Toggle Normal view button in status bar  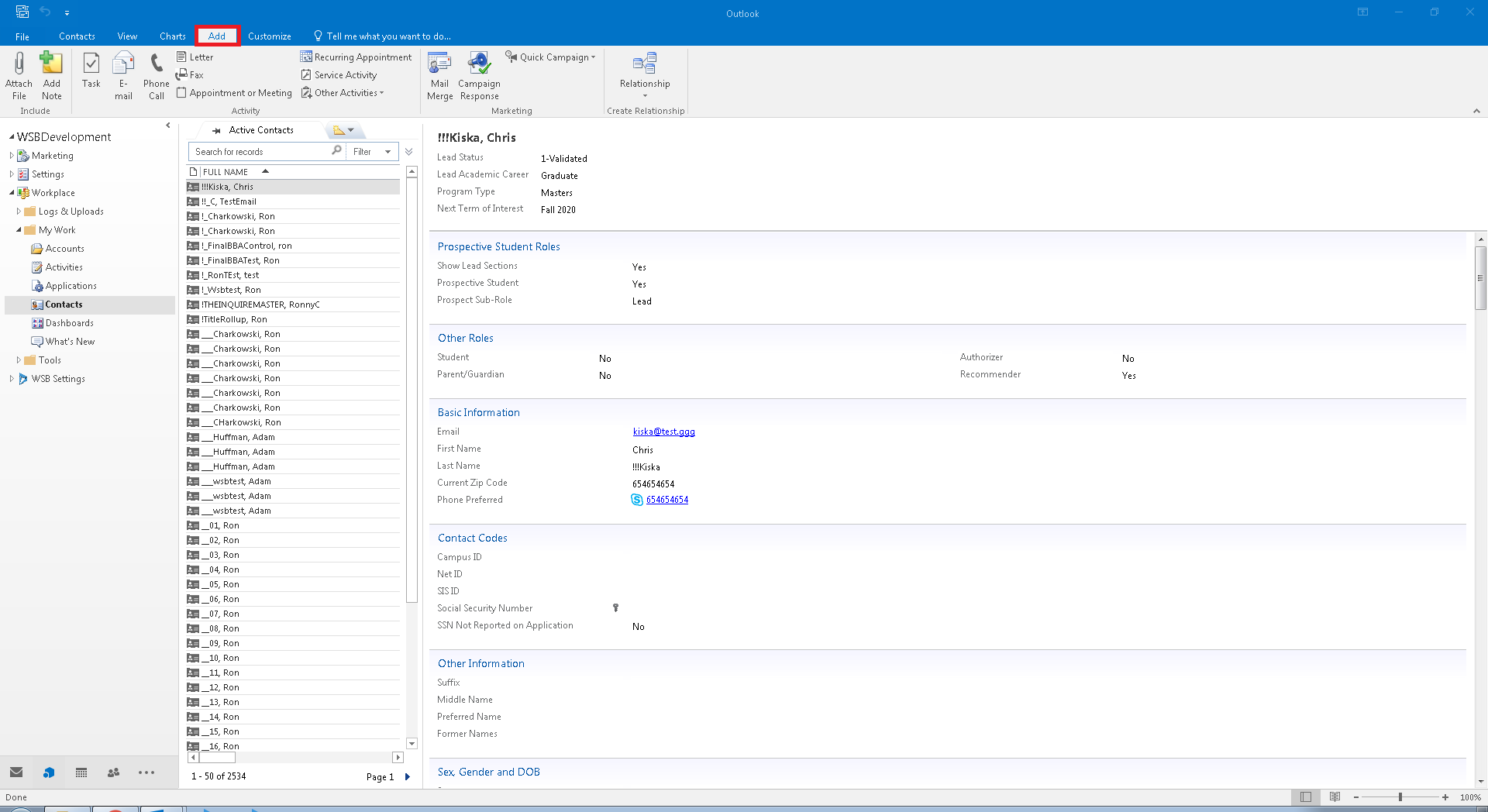point(1306,797)
